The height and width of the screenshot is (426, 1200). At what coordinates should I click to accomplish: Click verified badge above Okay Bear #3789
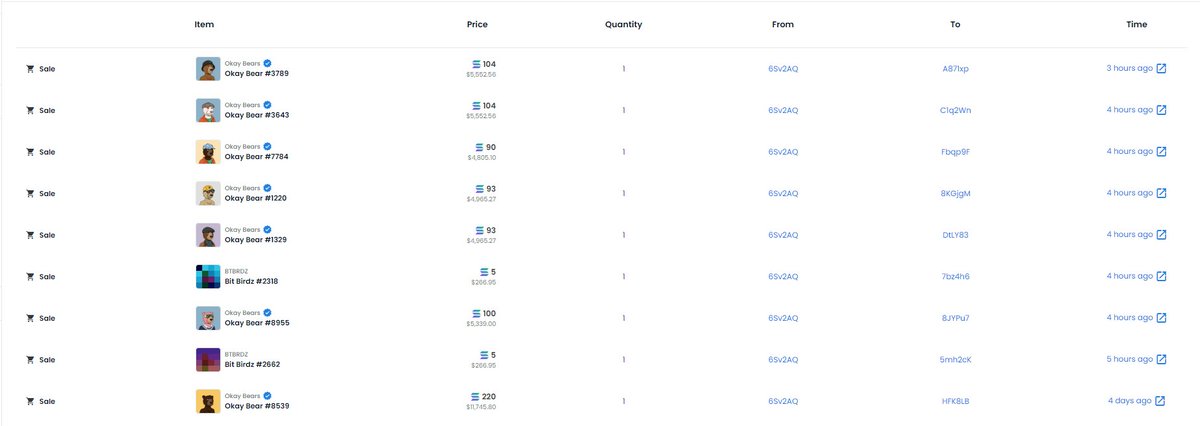click(x=267, y=63)
